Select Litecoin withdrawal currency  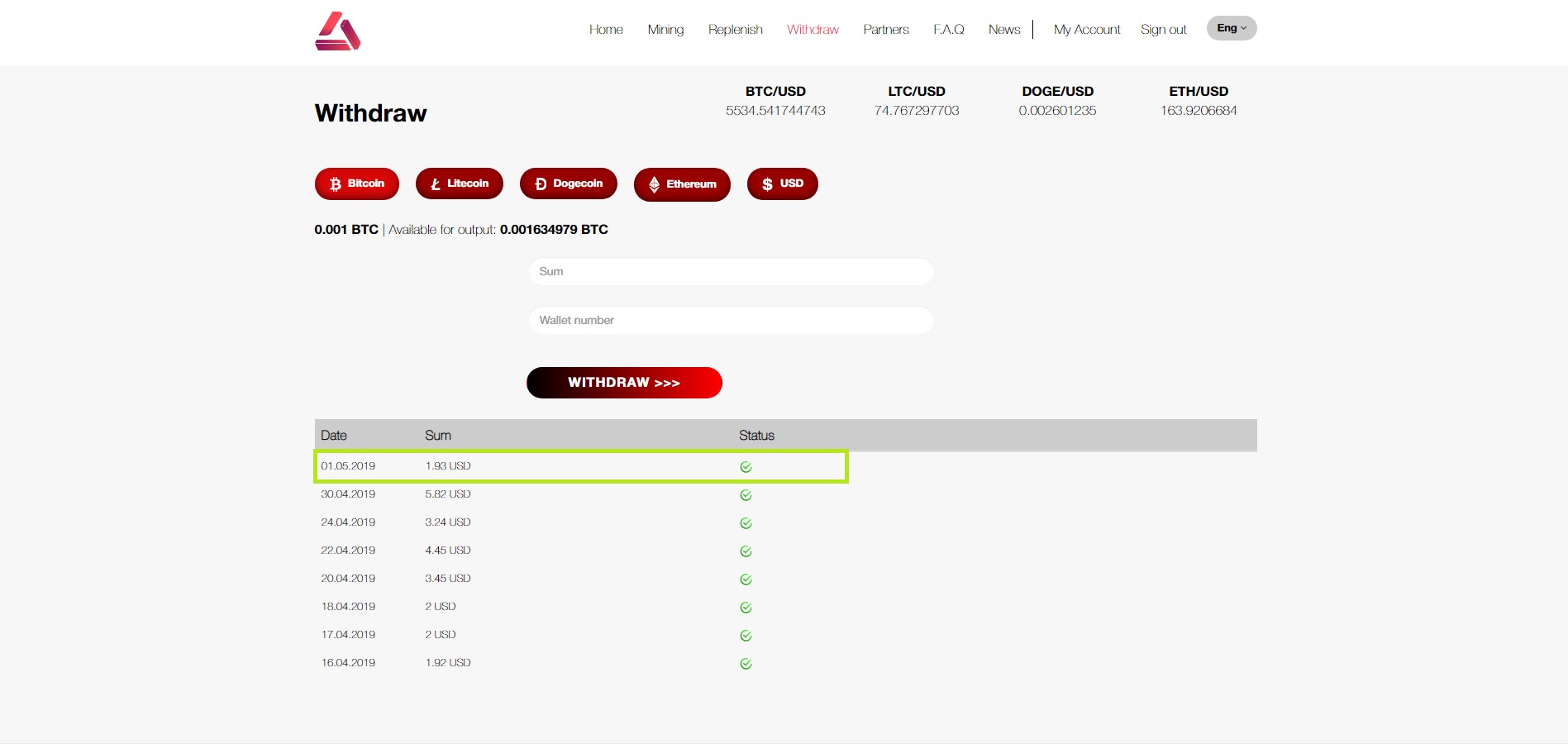460,184
